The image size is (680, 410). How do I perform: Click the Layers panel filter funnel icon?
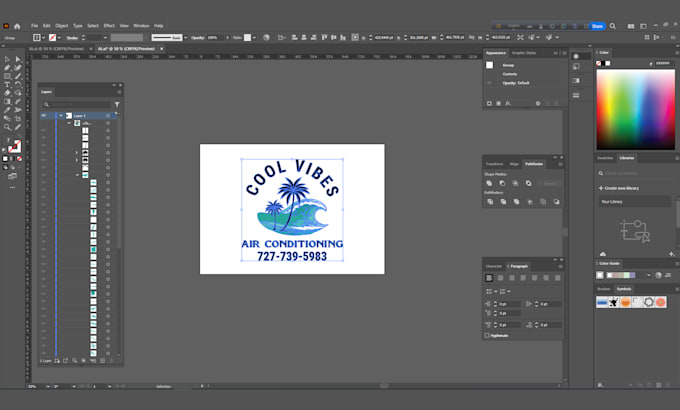[x=117, y=105]
